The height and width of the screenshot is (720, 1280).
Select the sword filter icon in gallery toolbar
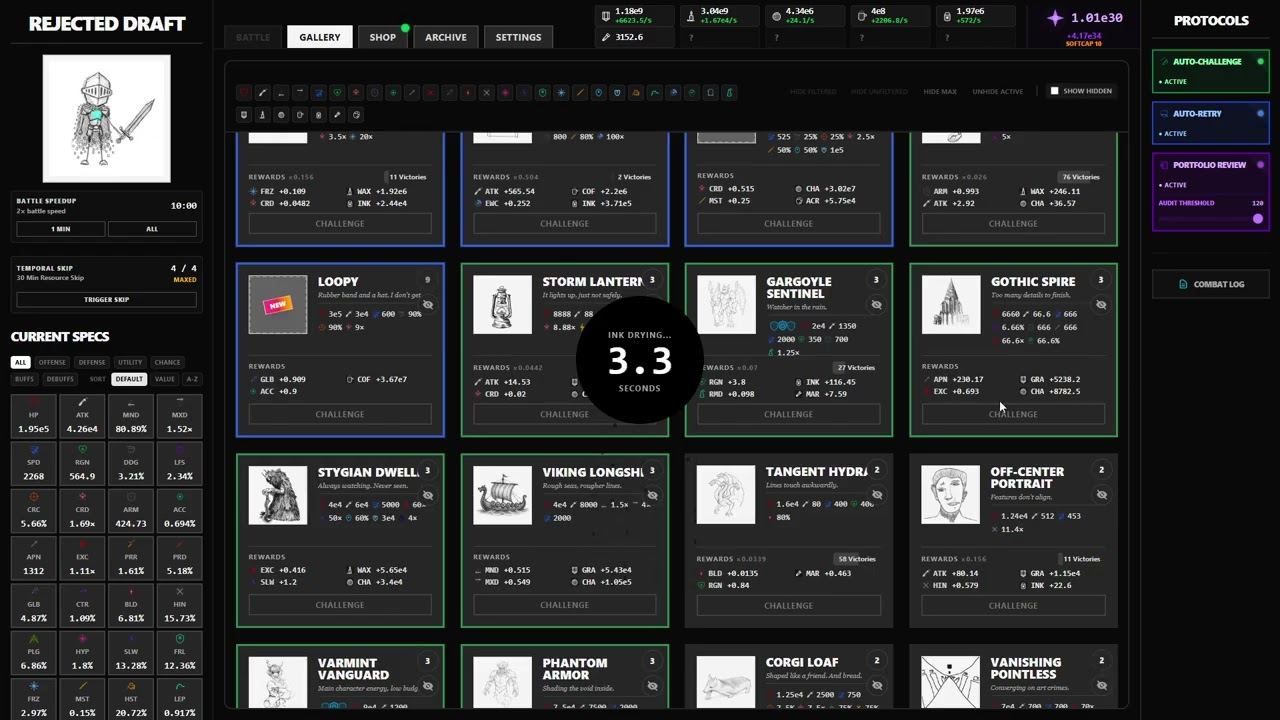pyautogui.click(x=262, y=92)
